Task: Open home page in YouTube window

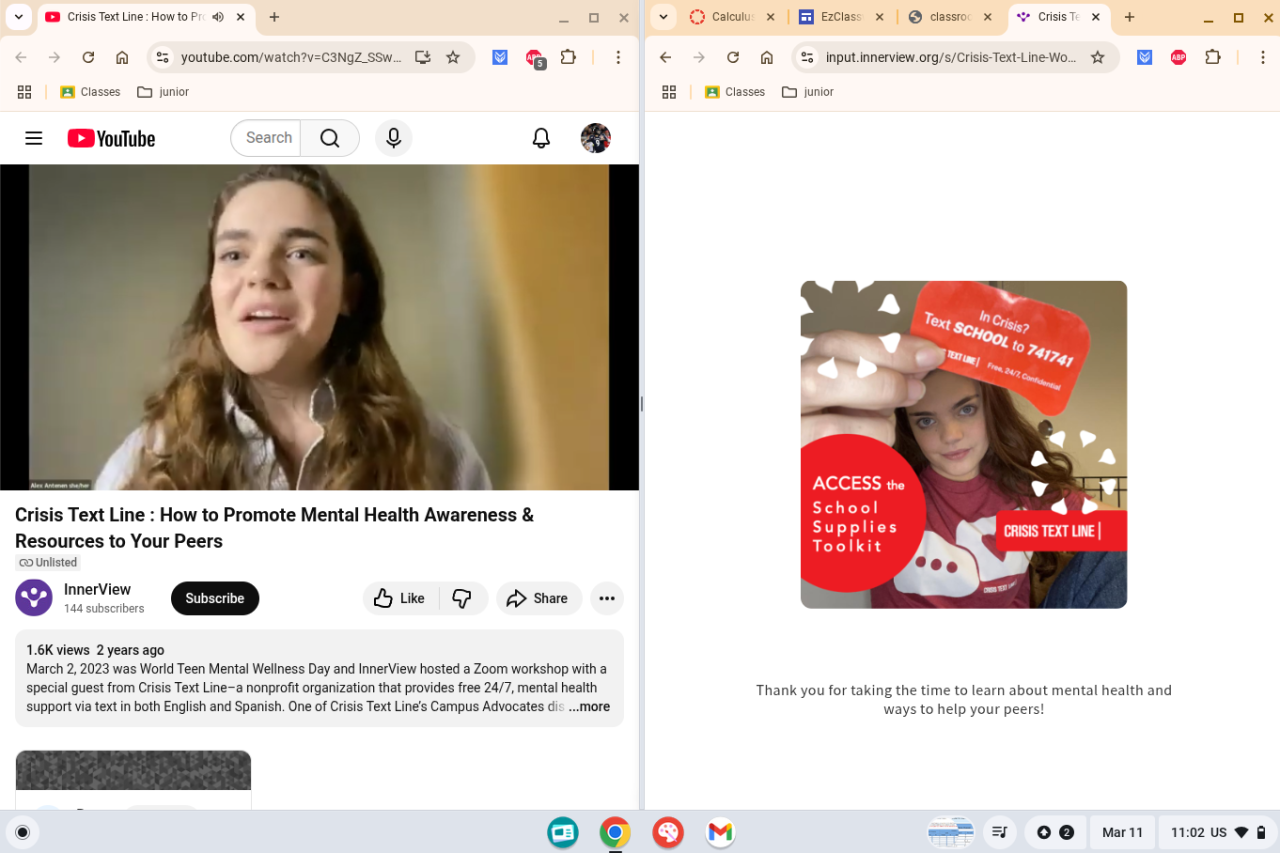Action: pyautogui.click(x=122, y=57)
